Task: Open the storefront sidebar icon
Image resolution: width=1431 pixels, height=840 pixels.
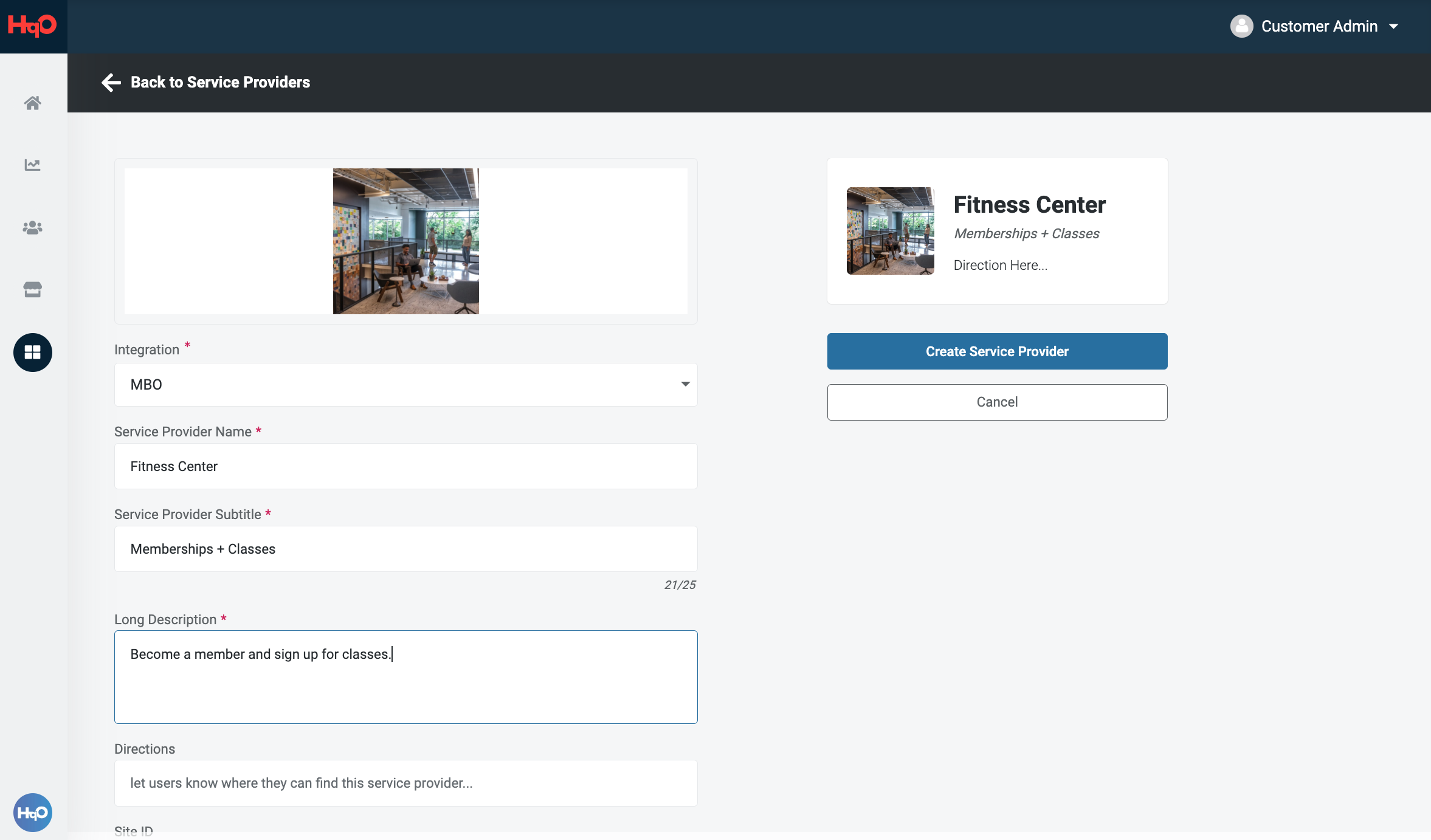Action: pos(33,289)
